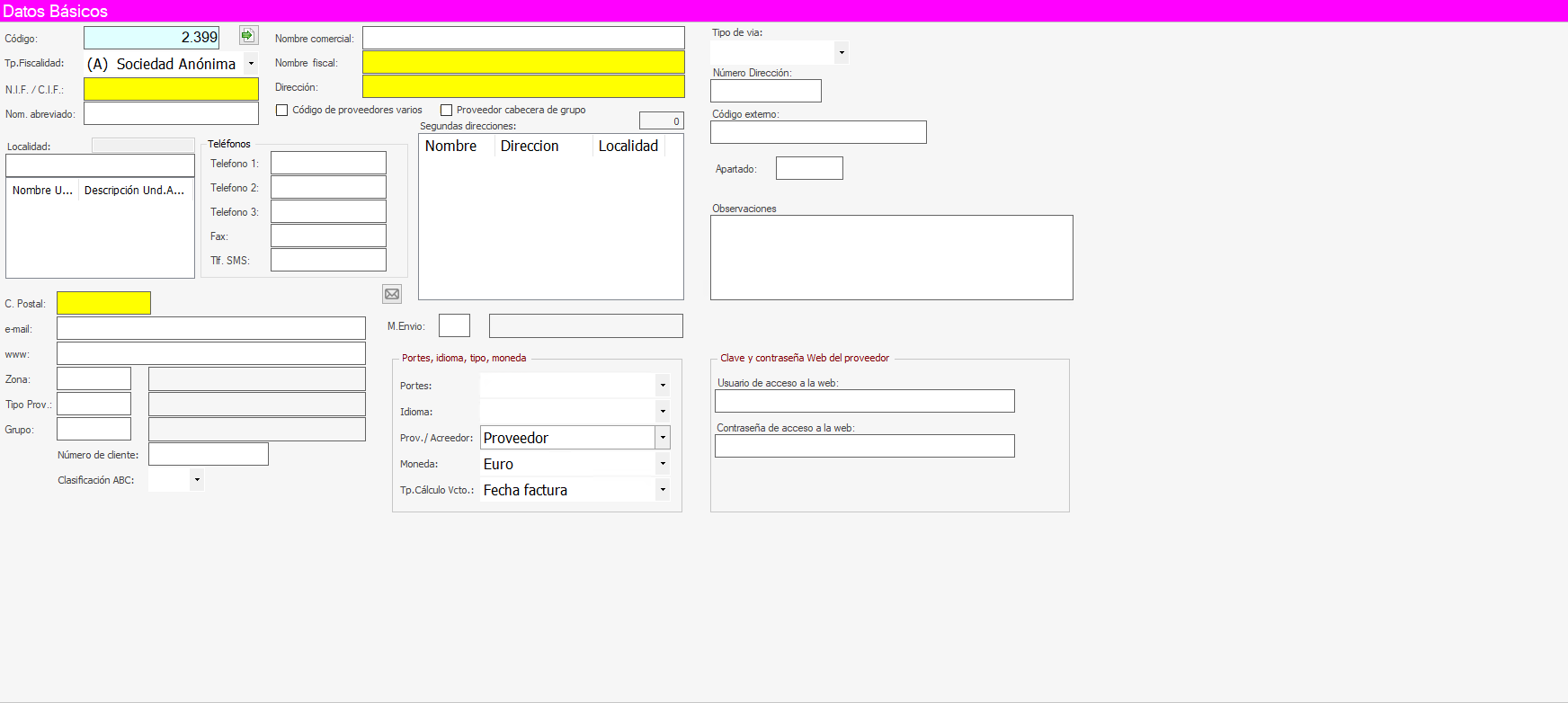This screenshot has width=1568, height=703.
Task: Click the envelope mail icon
Action: tap(392, 294)
